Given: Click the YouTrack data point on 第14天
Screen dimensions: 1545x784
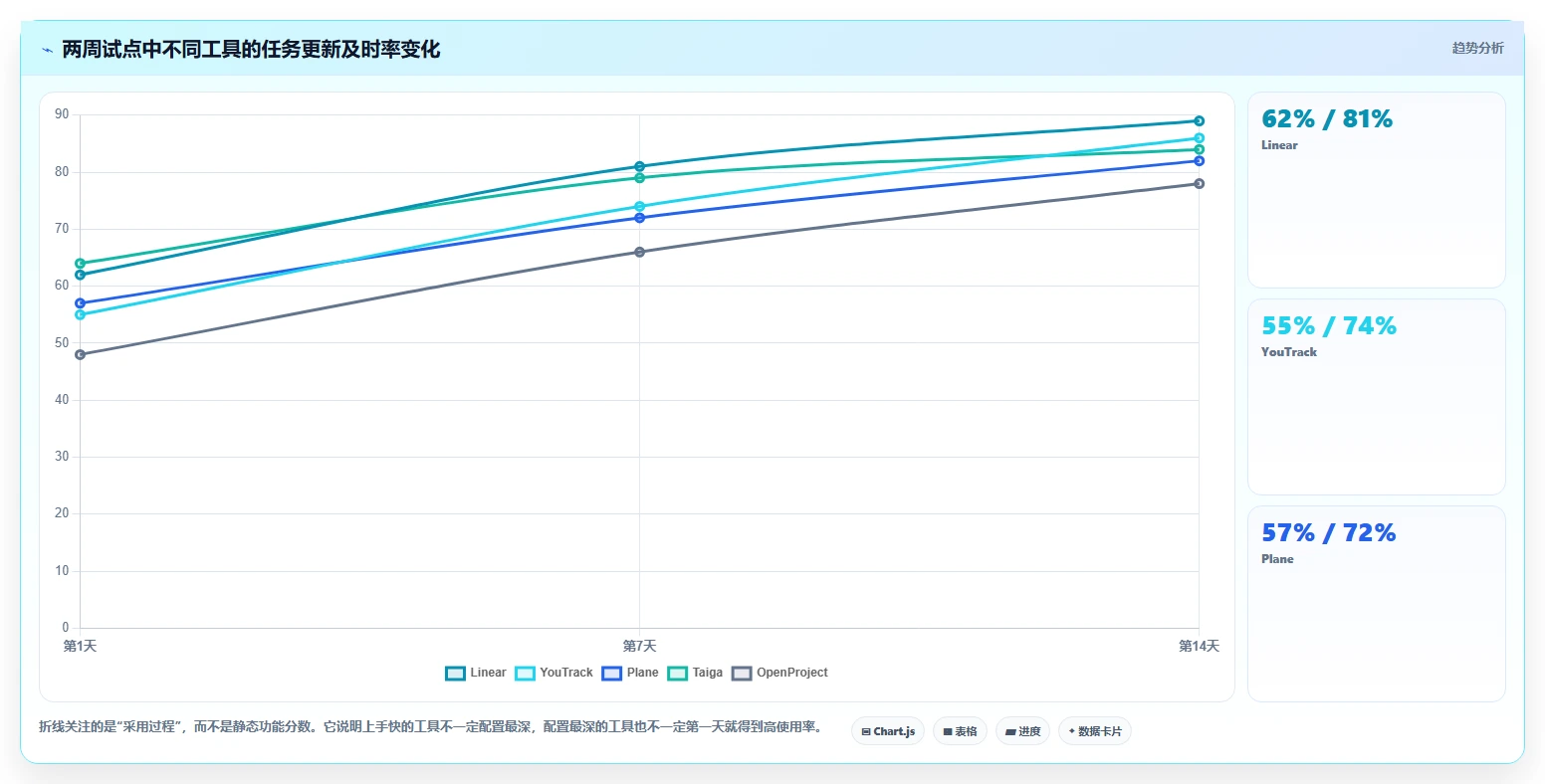Looking at the screenshot, I should tap(1199, 138).
